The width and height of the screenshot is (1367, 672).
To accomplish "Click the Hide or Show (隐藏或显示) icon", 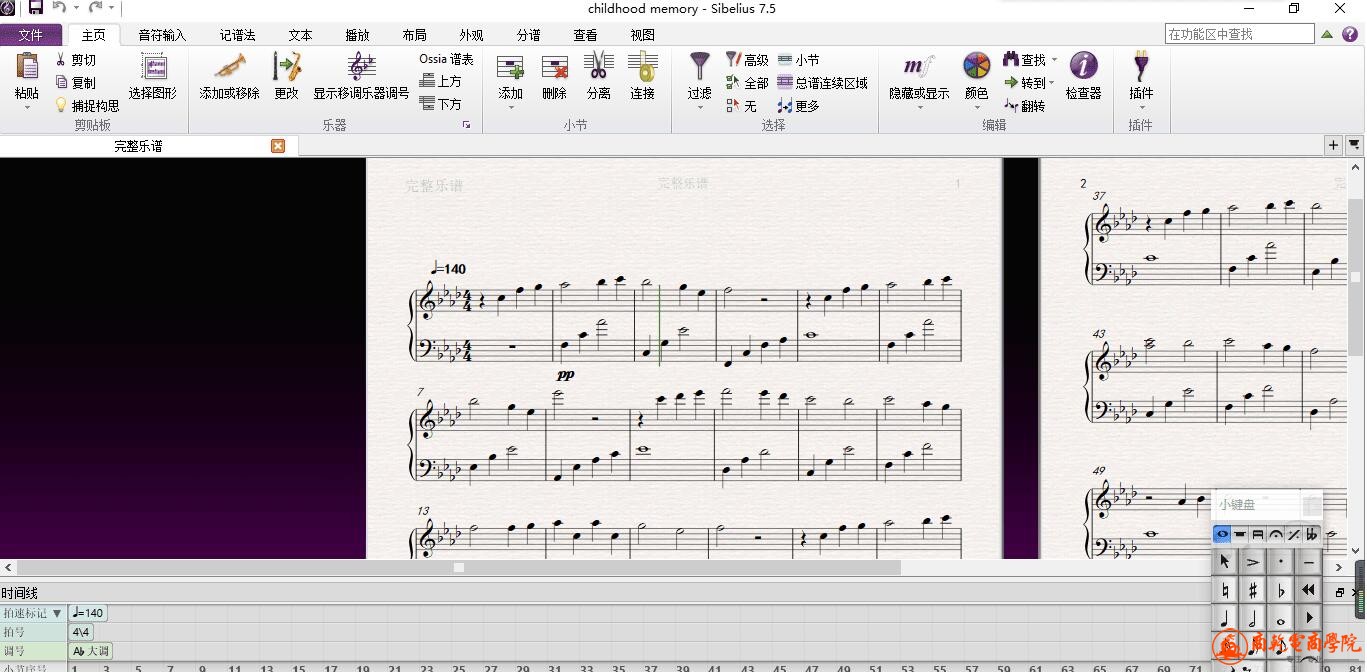I will coord(919,67).
